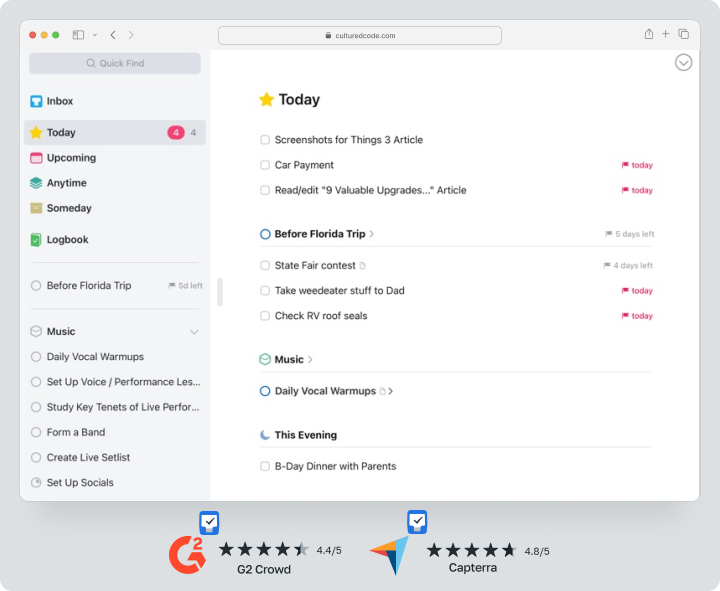Select Today in the sidebar
This screenshot has height=591, width=720.
115,133
